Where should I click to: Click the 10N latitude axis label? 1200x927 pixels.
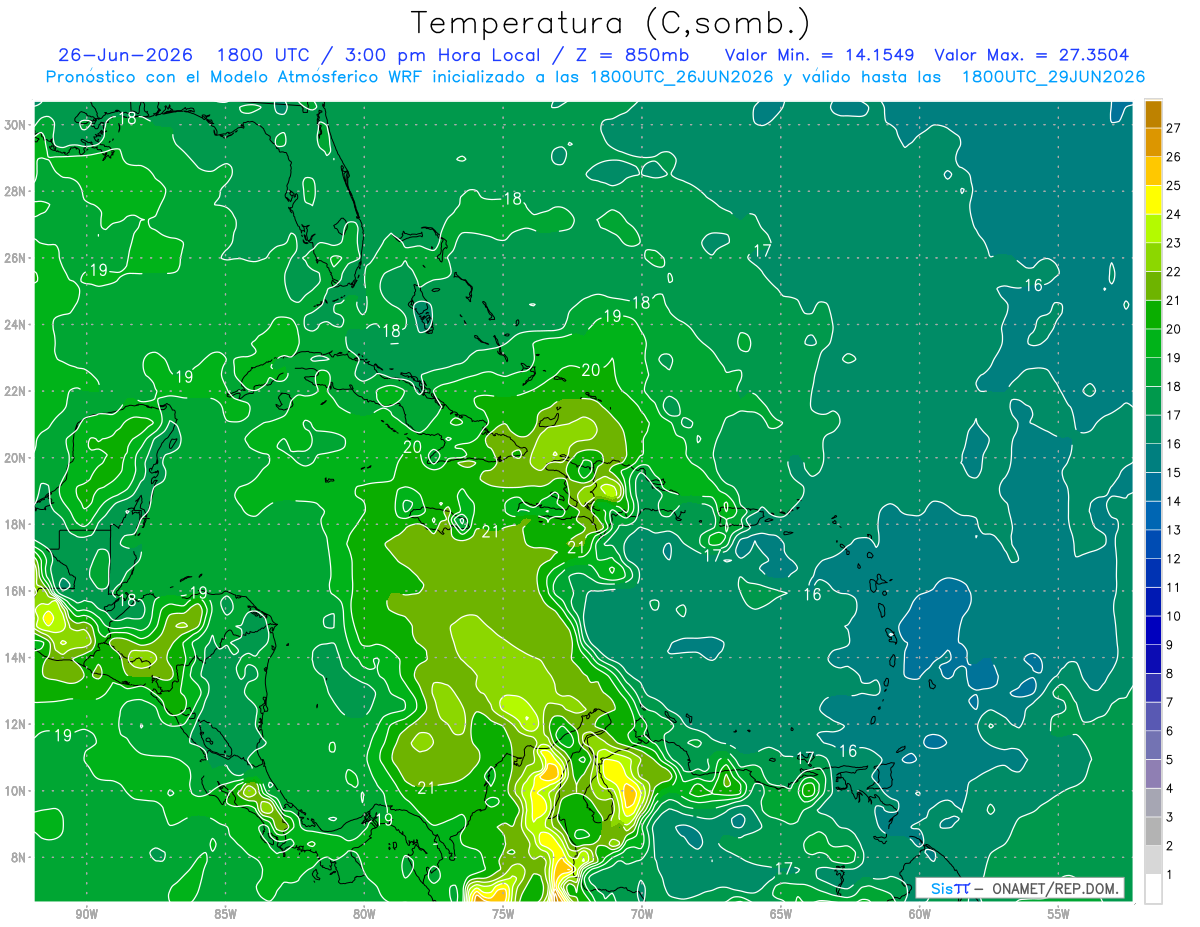coord(15,791)
